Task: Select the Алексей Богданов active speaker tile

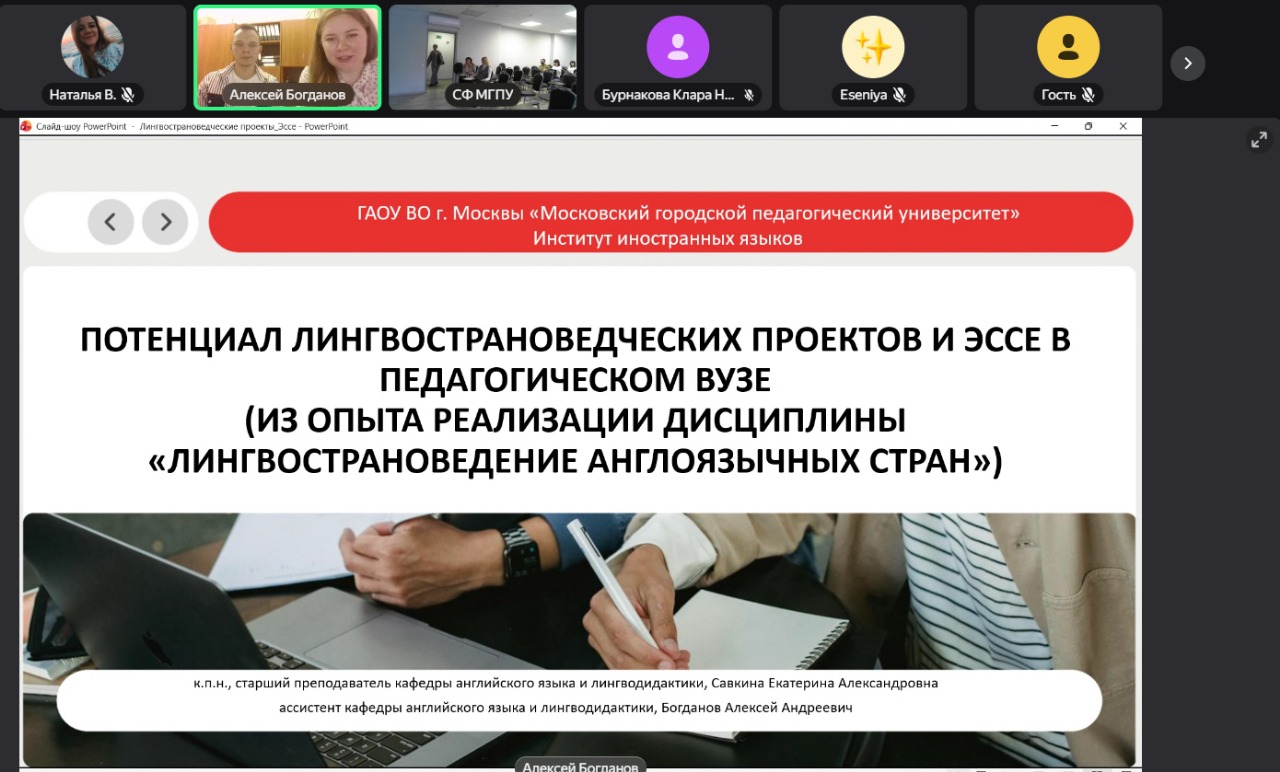Action: tap(288, 56)
